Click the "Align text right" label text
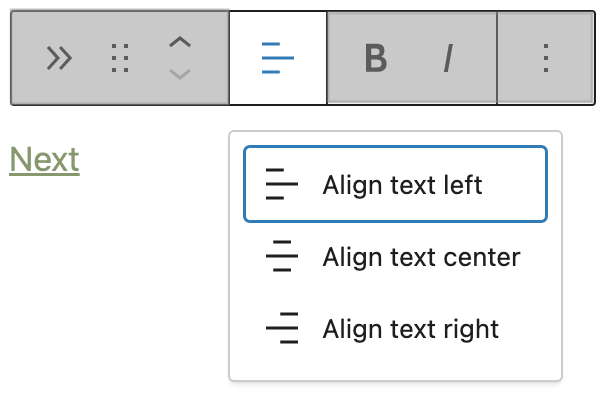Screen dimensions: 604x400 click(x=411, y=329)
